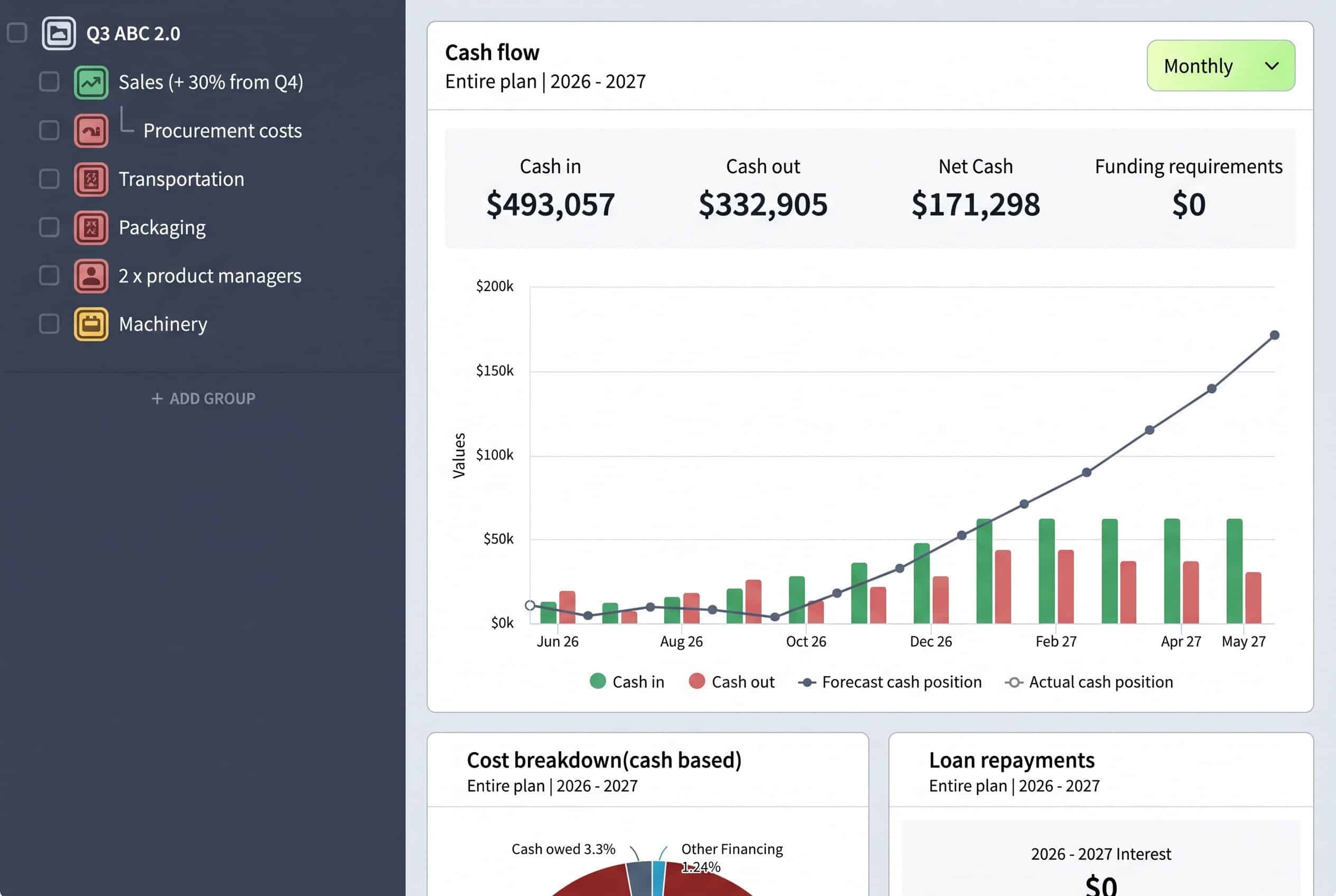
Task: Open the Machinery item
Action: (163, 324)
